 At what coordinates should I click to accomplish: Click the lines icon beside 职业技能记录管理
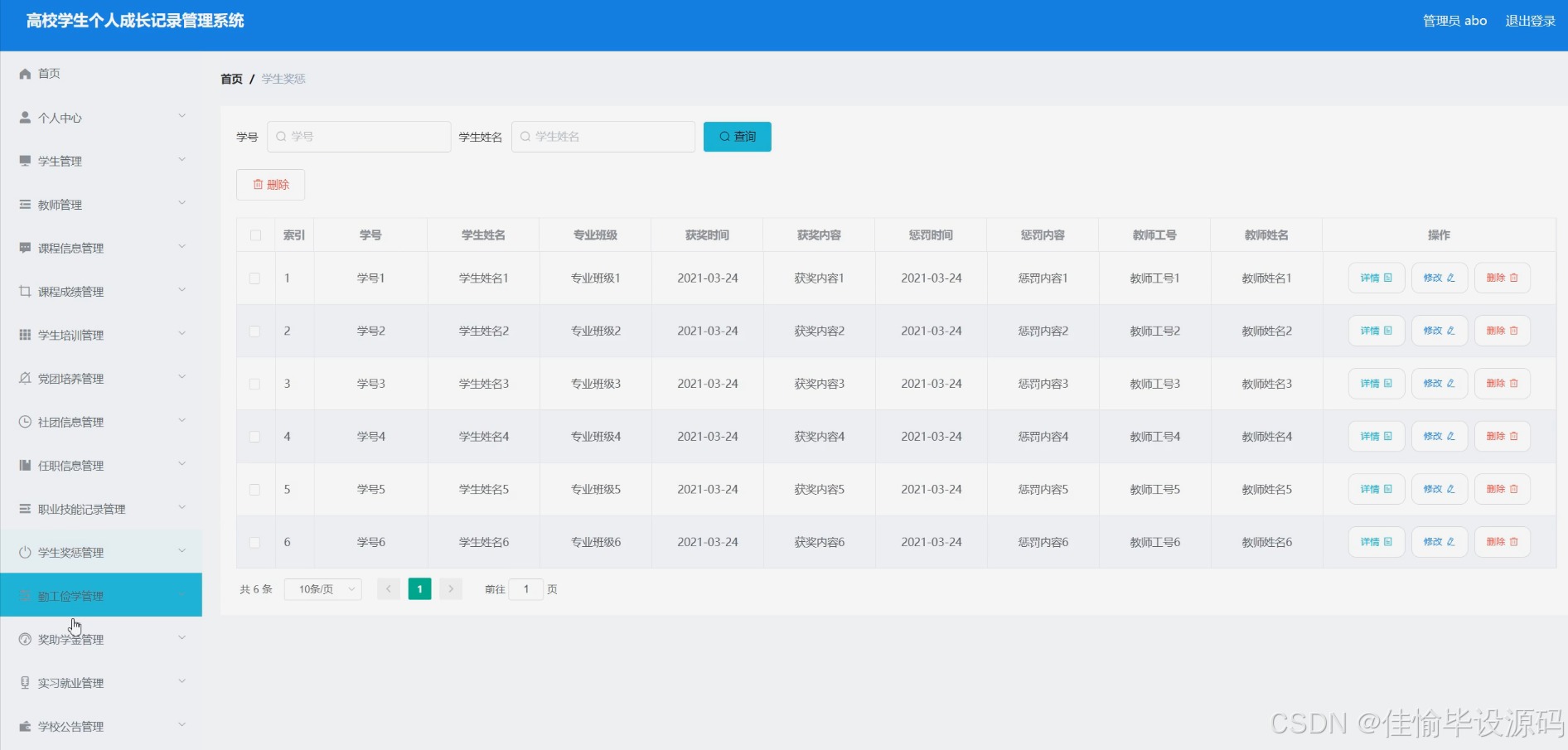pyautogui.click(x=25, y=509)
